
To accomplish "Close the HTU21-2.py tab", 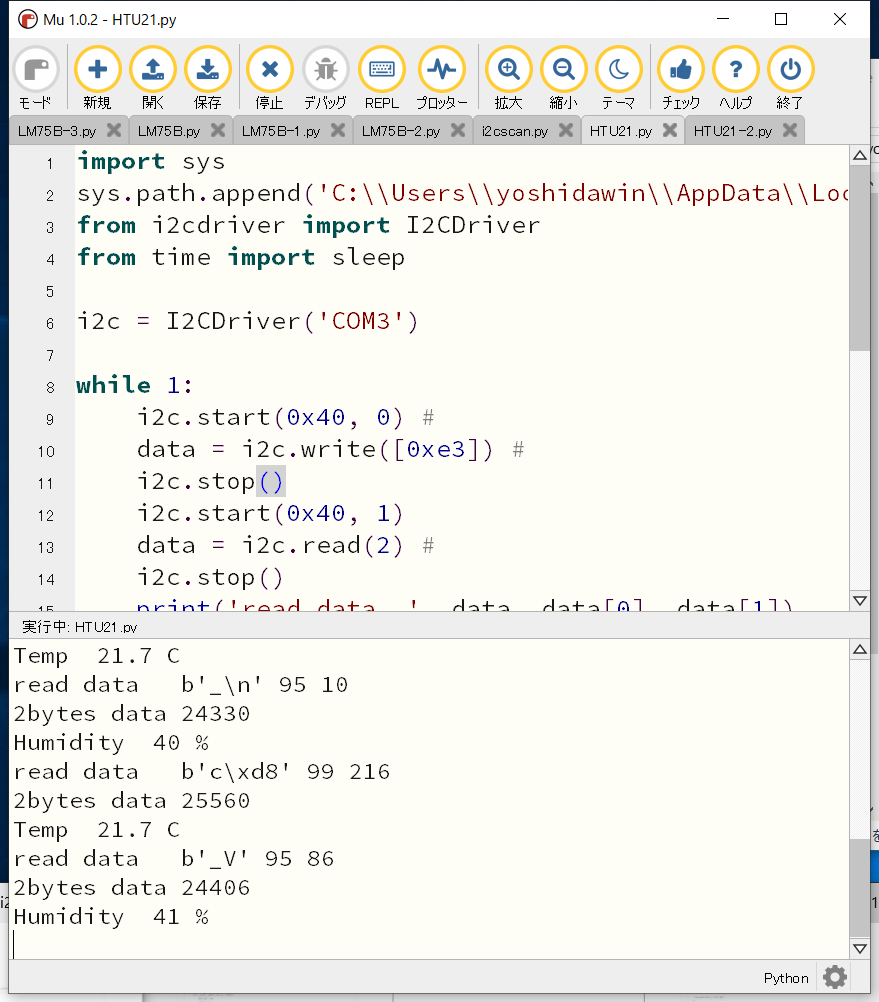I will [790, 130].
